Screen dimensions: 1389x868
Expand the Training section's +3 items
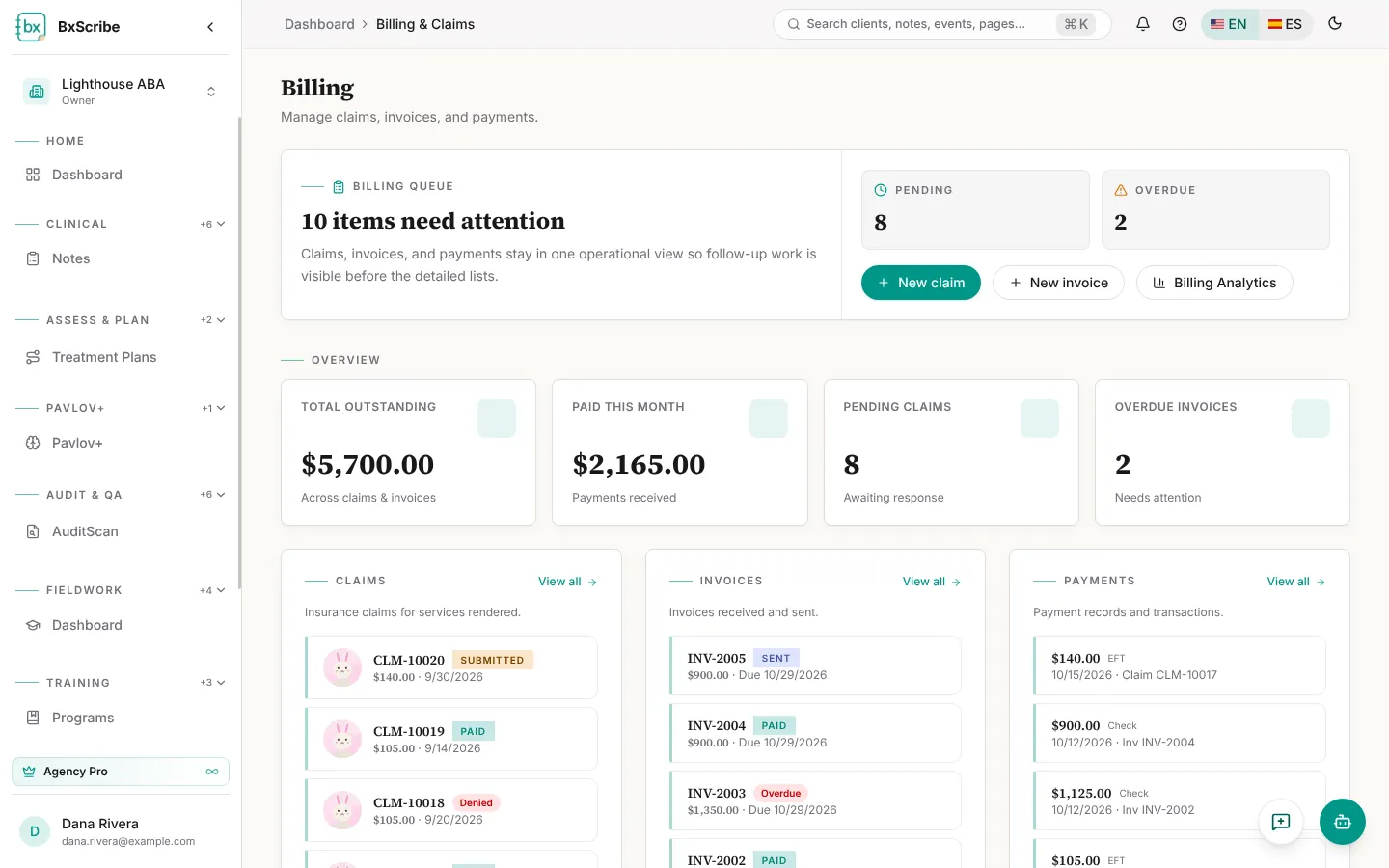click(213, 683)
